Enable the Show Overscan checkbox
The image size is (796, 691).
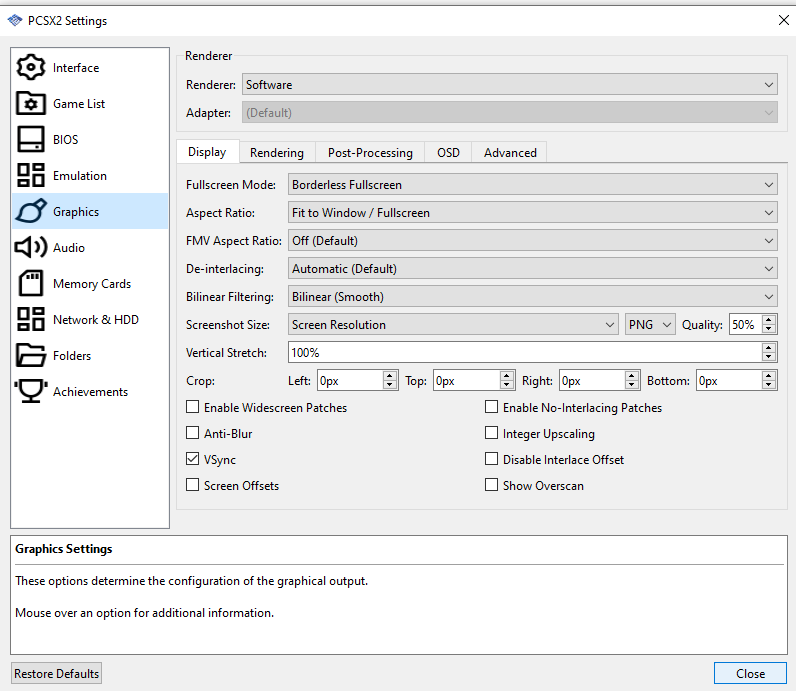coord(491,485)
